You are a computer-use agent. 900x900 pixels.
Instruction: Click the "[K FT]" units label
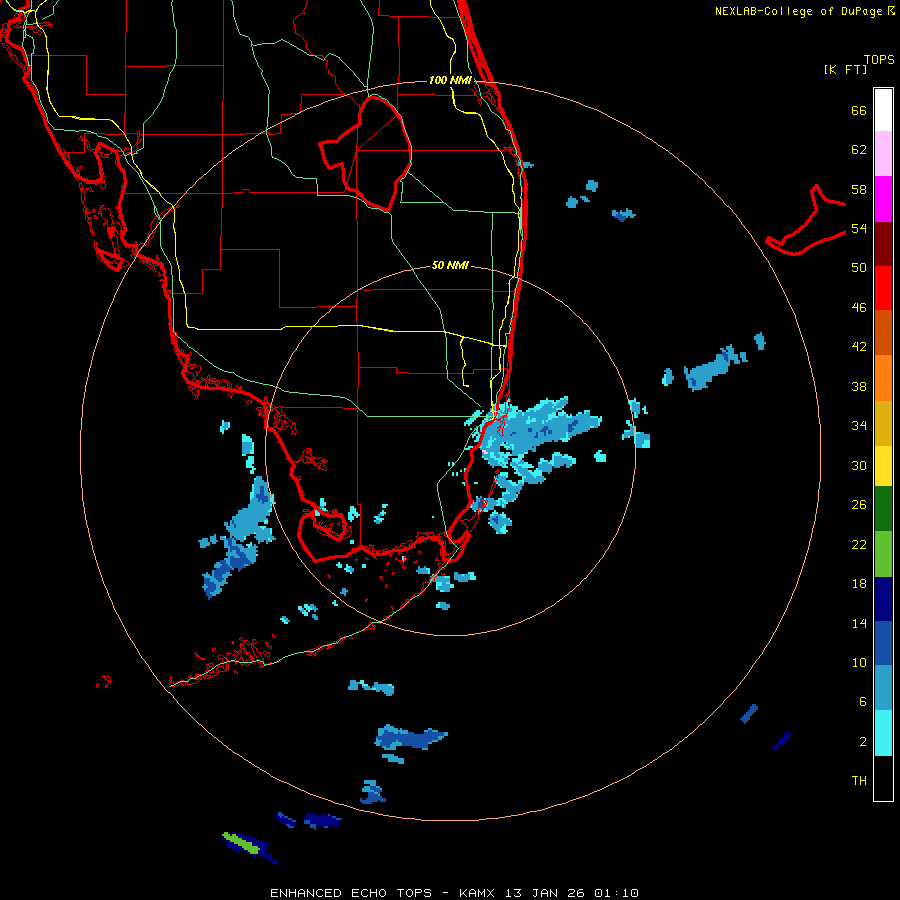coord(845,69)
